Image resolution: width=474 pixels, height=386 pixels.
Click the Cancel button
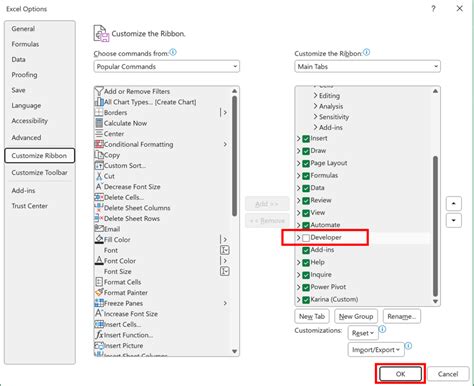coord(448,374)
